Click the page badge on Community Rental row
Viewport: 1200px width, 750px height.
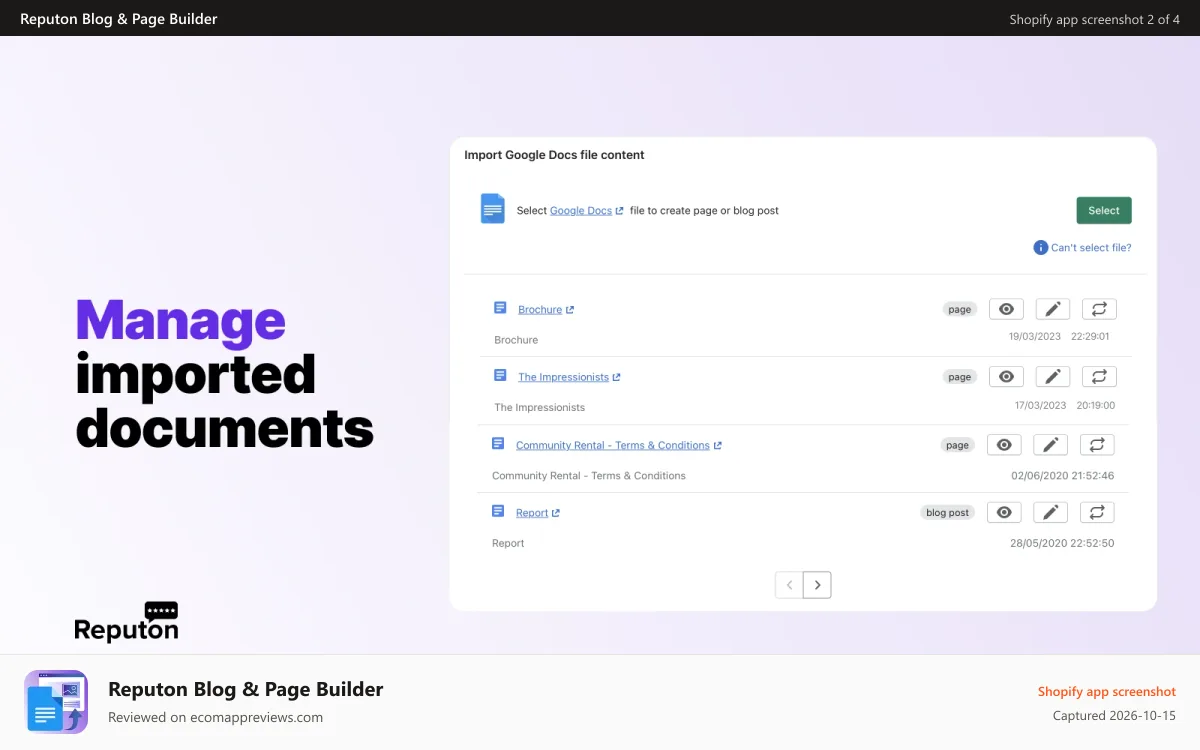pyautogui.click(x=958, y=445)
